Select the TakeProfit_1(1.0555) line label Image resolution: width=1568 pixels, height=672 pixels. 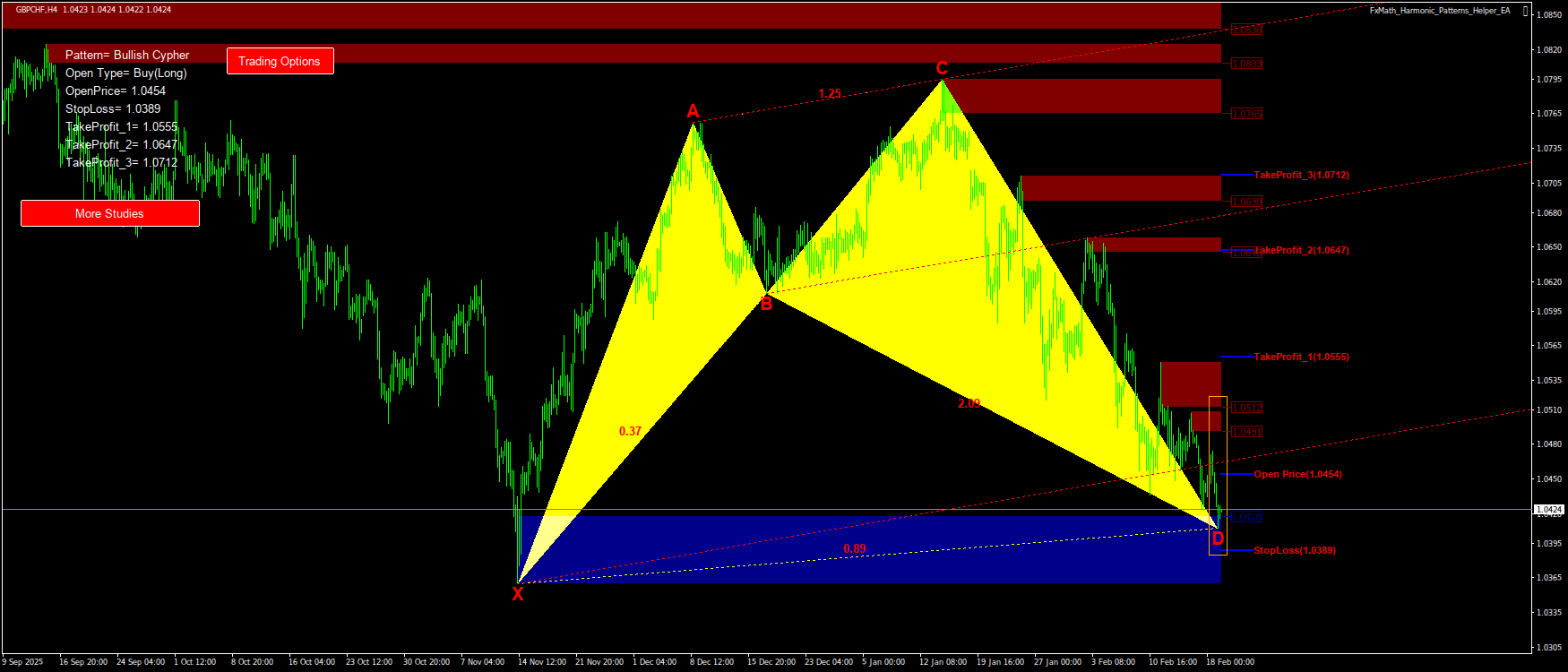pos(1301,357)
